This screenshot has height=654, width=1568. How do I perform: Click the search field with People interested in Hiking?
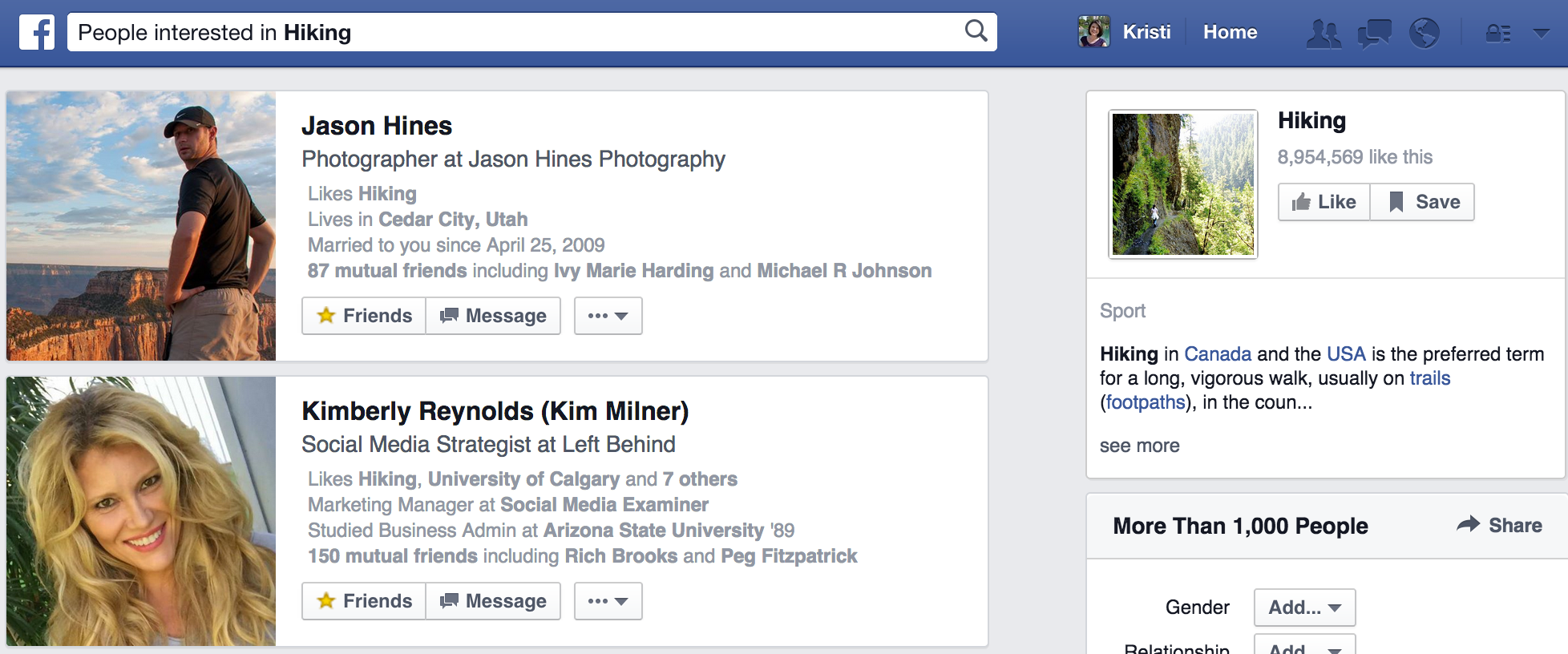coord(532,32)
